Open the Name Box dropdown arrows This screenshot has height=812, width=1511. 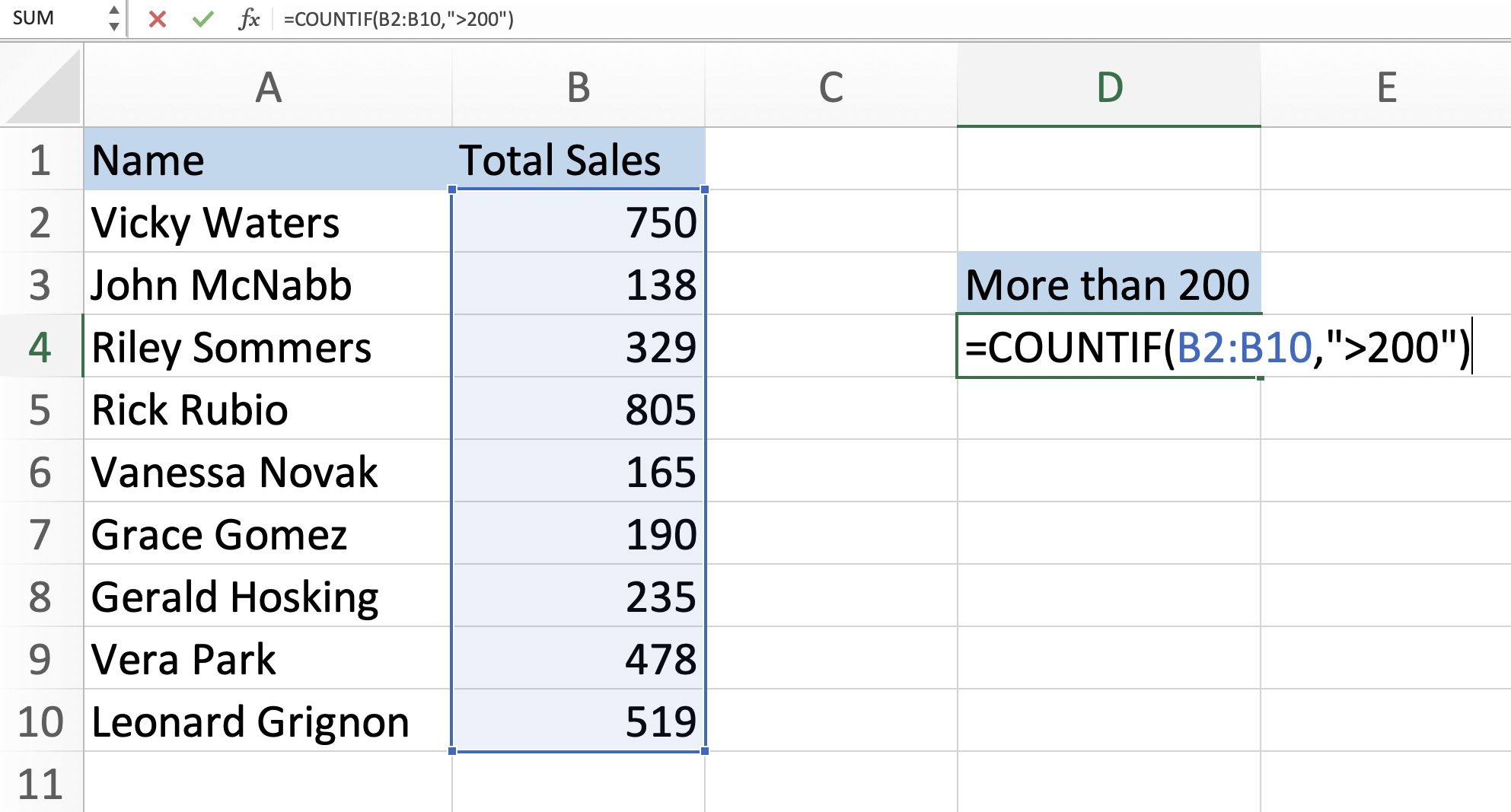click(x=114, y=19)
